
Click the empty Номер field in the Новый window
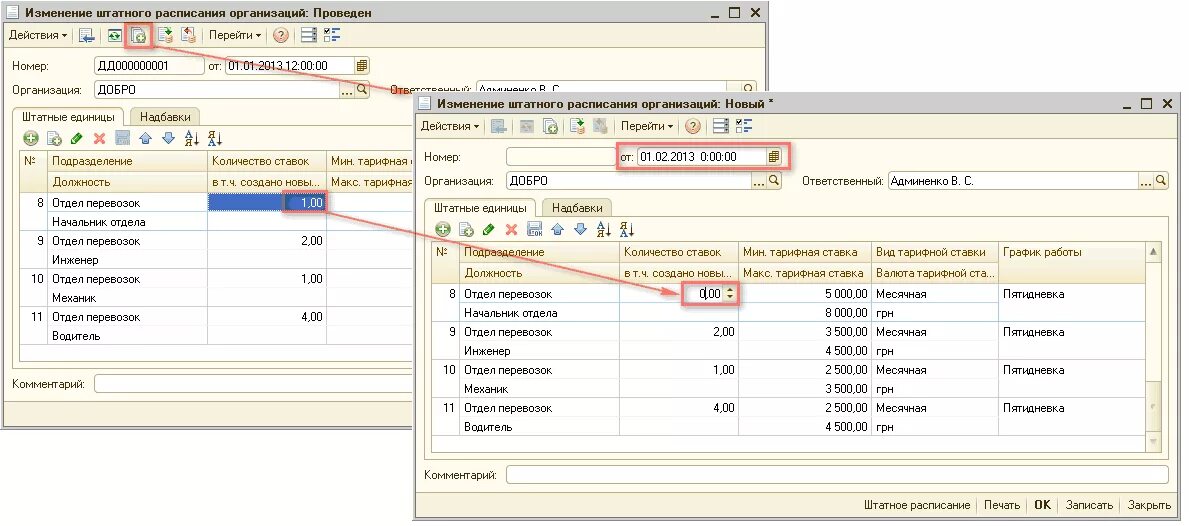560,157
